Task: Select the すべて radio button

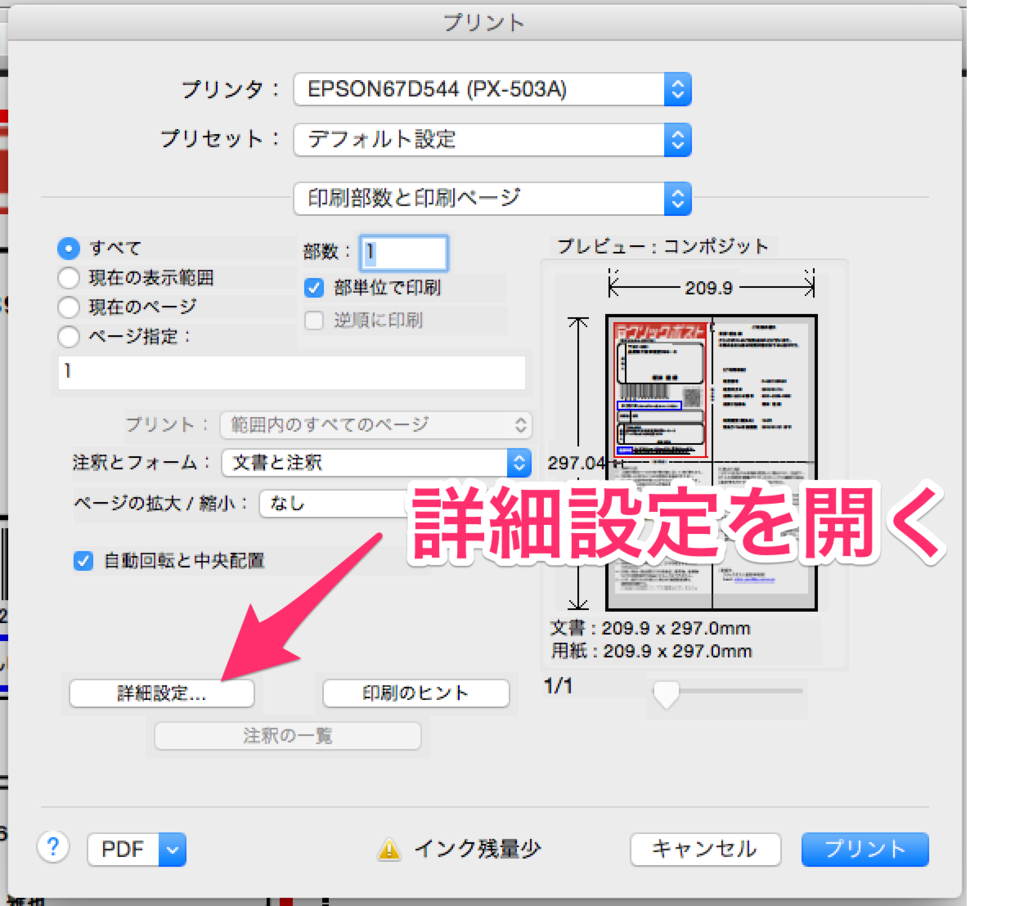Action: (x=69, y=248)
